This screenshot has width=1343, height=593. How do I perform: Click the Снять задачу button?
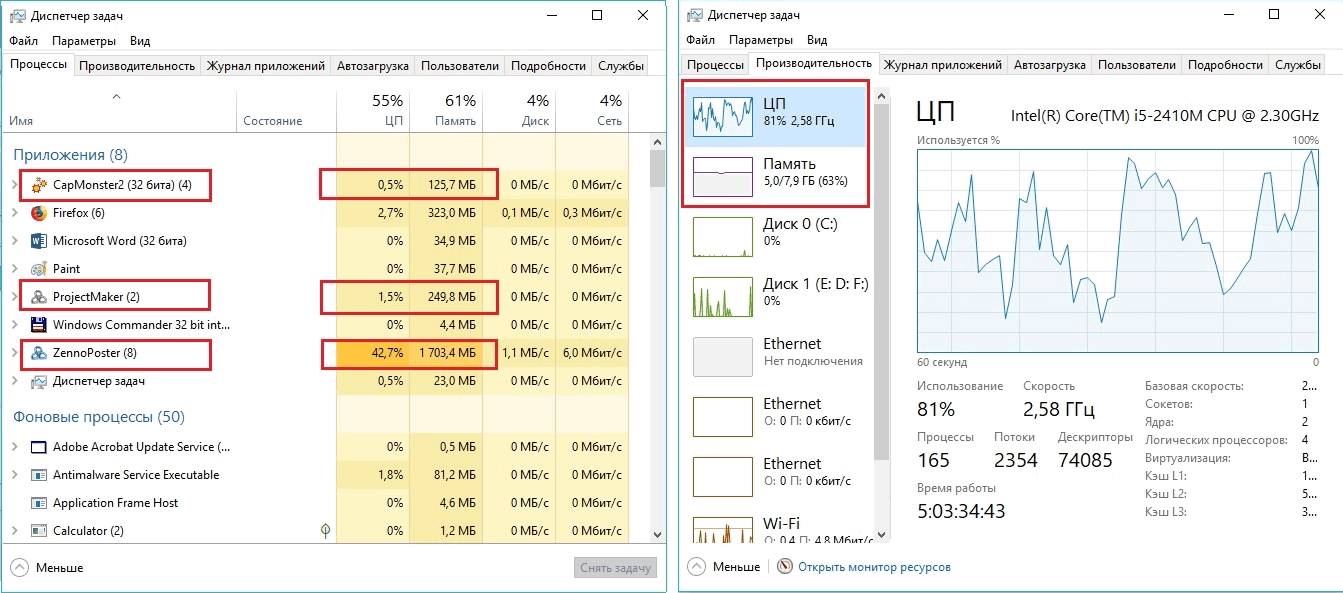pos(616,568)
